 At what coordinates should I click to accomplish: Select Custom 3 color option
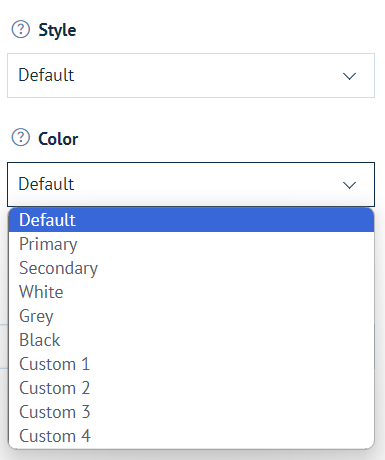tap(191, 412)
